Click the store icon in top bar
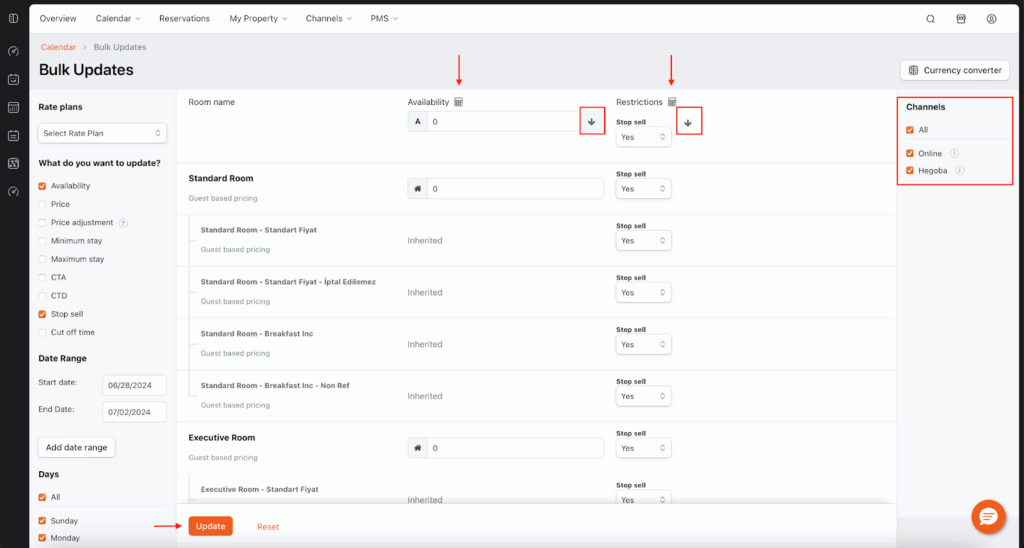Image resolution: width=1024 pixels, height=548 pixels. point(961,18)
